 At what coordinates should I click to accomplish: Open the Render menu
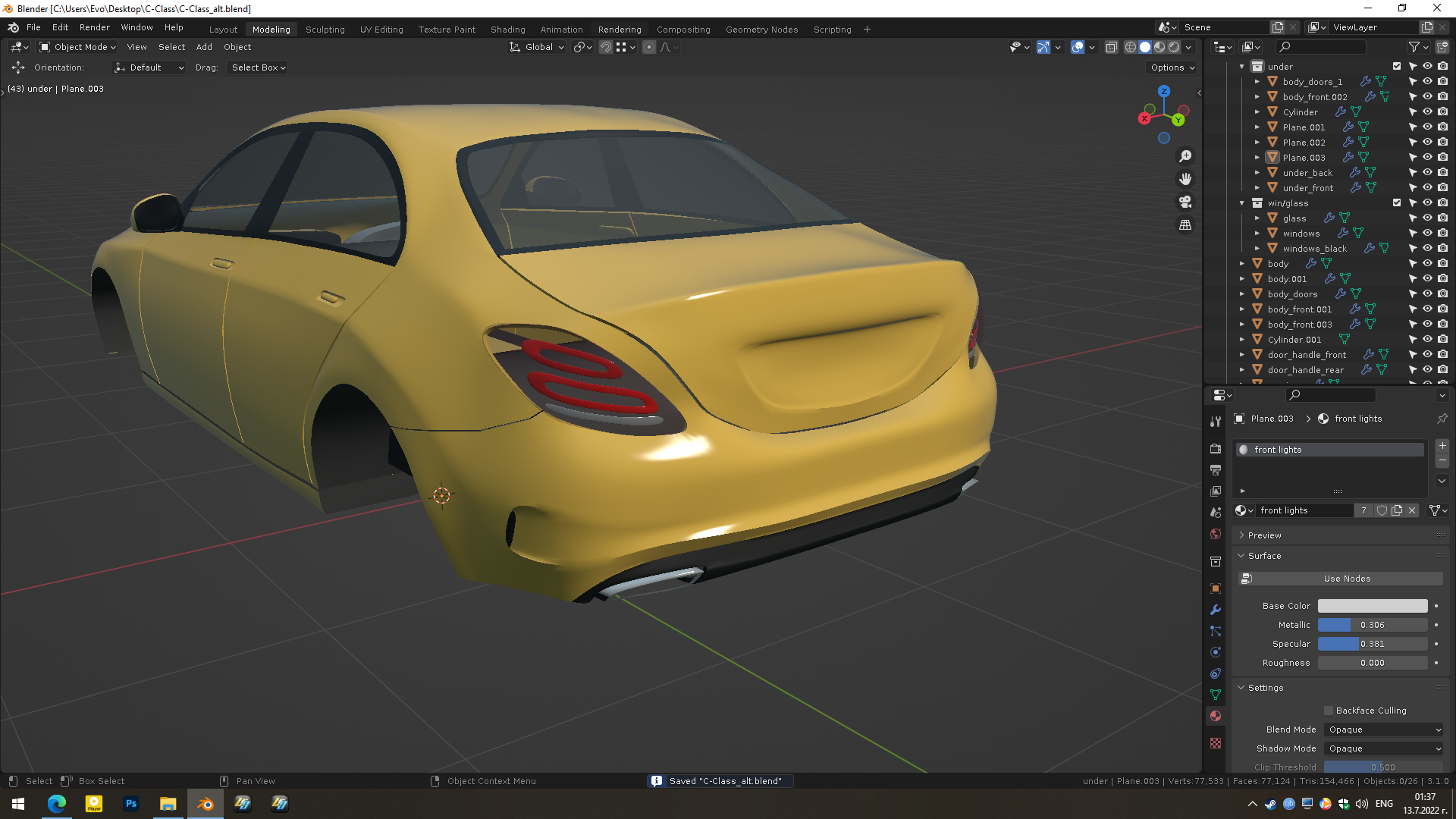(x=94, y=27)
